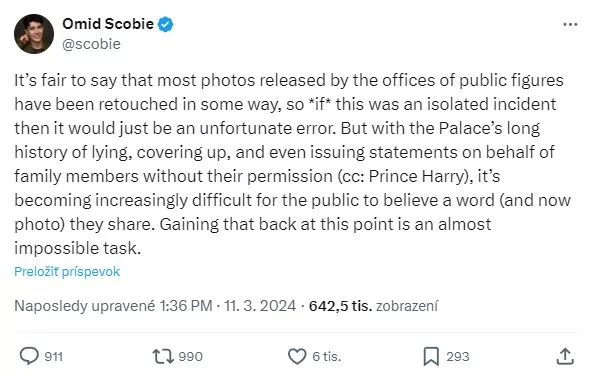The image size is (594, 376).
Task: Open the three-dot more options menu
Action: 570,25
